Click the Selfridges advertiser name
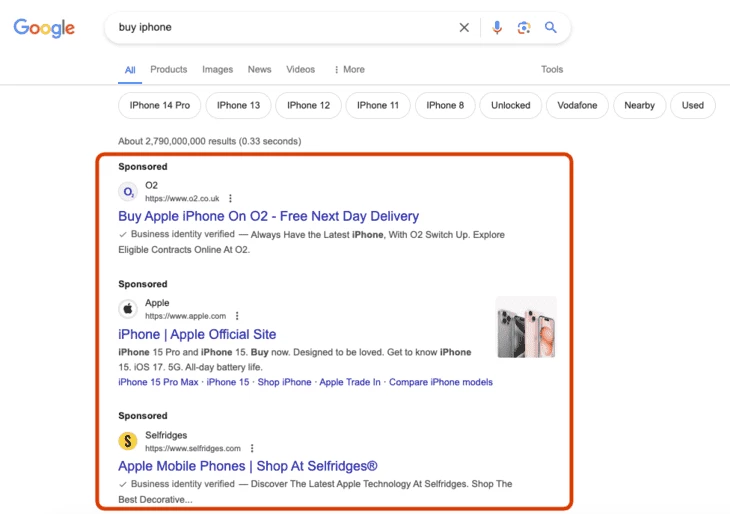 pyautogui.click(x=166, y=435)
